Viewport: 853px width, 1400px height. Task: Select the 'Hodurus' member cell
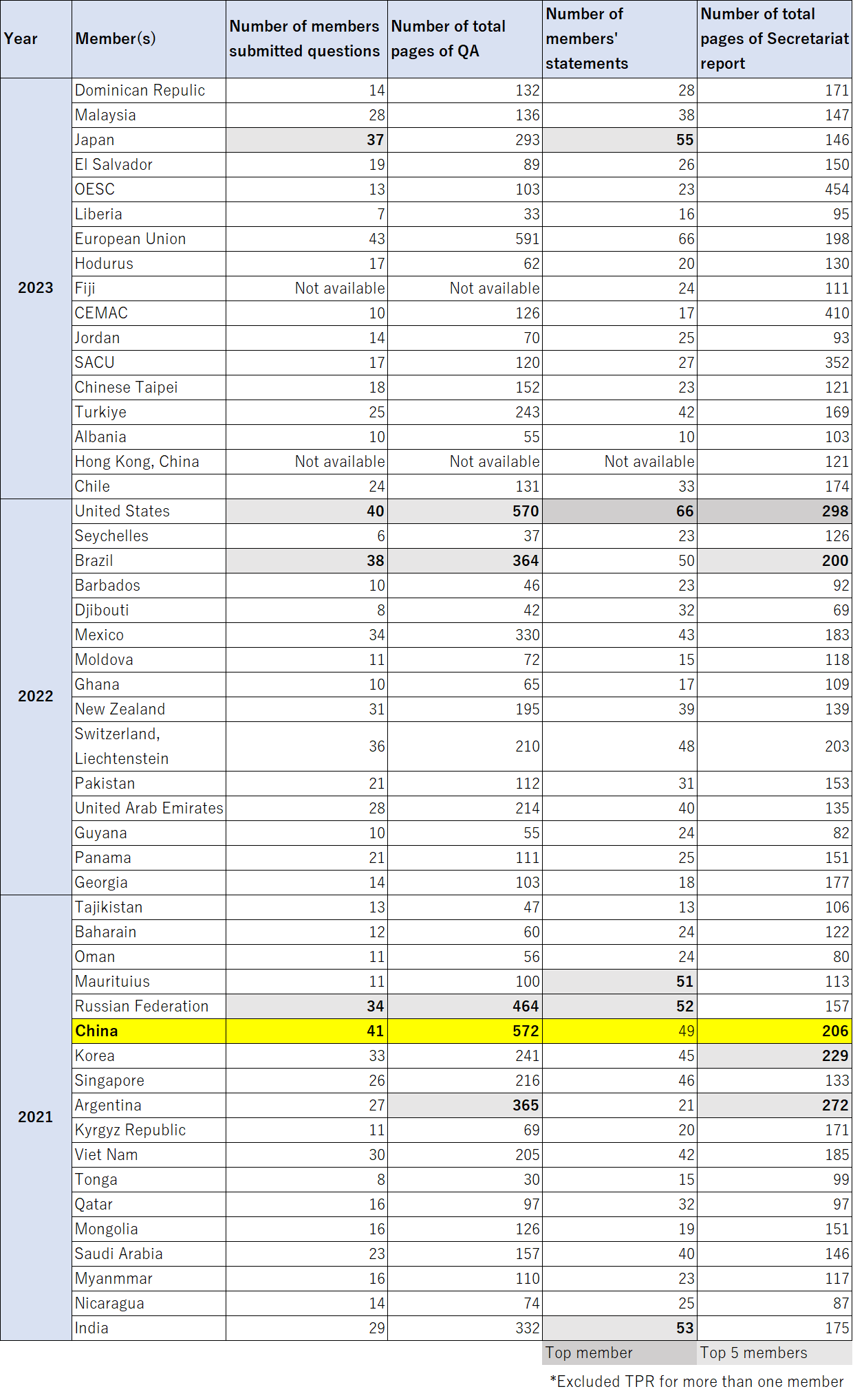(x=149, y=264)
